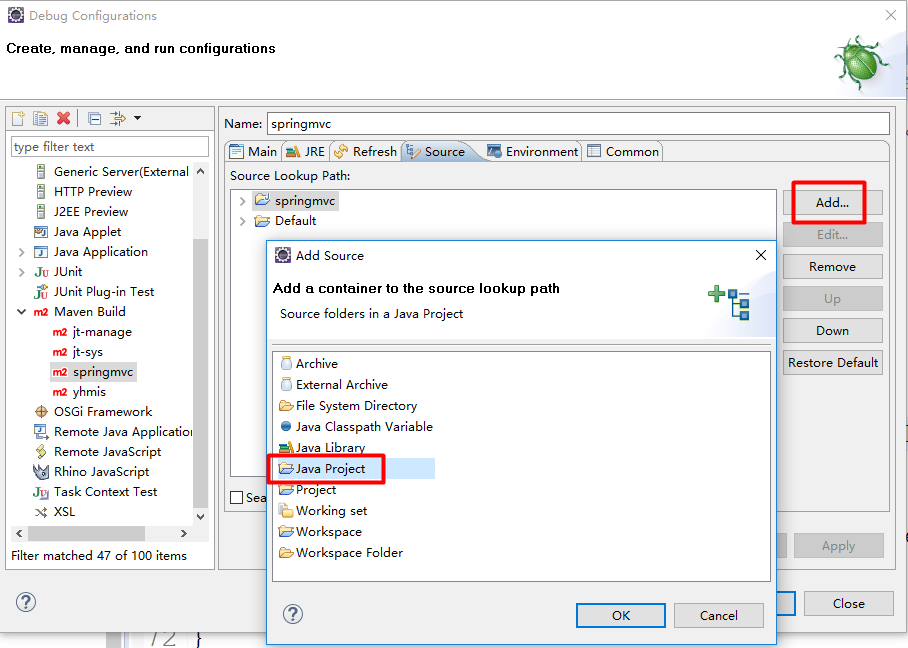Switch to the Refresh tab
Image resolution: width=908 pixels, height=648 pixels.
365,152
